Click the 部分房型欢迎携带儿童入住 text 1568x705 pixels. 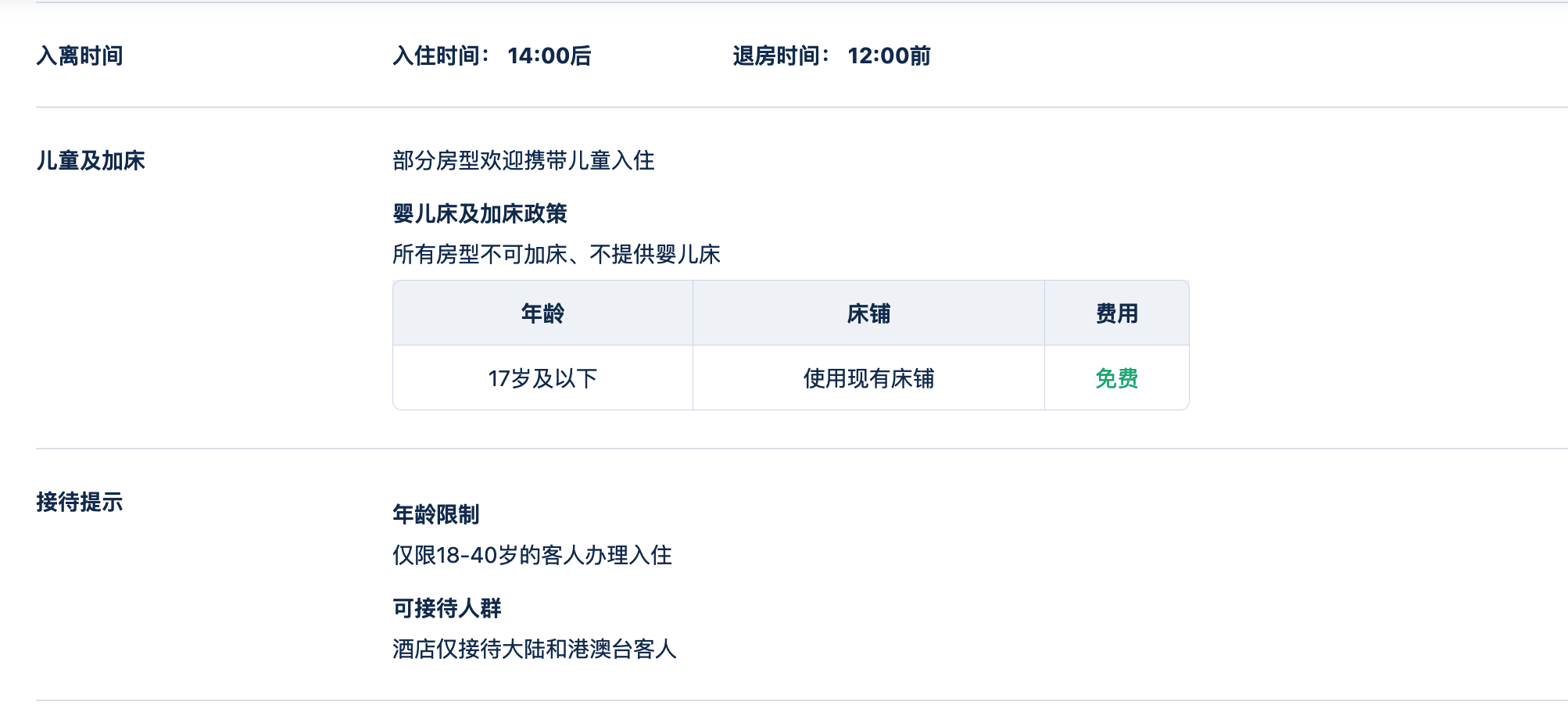pyautogui.click(x=524, y=161)
